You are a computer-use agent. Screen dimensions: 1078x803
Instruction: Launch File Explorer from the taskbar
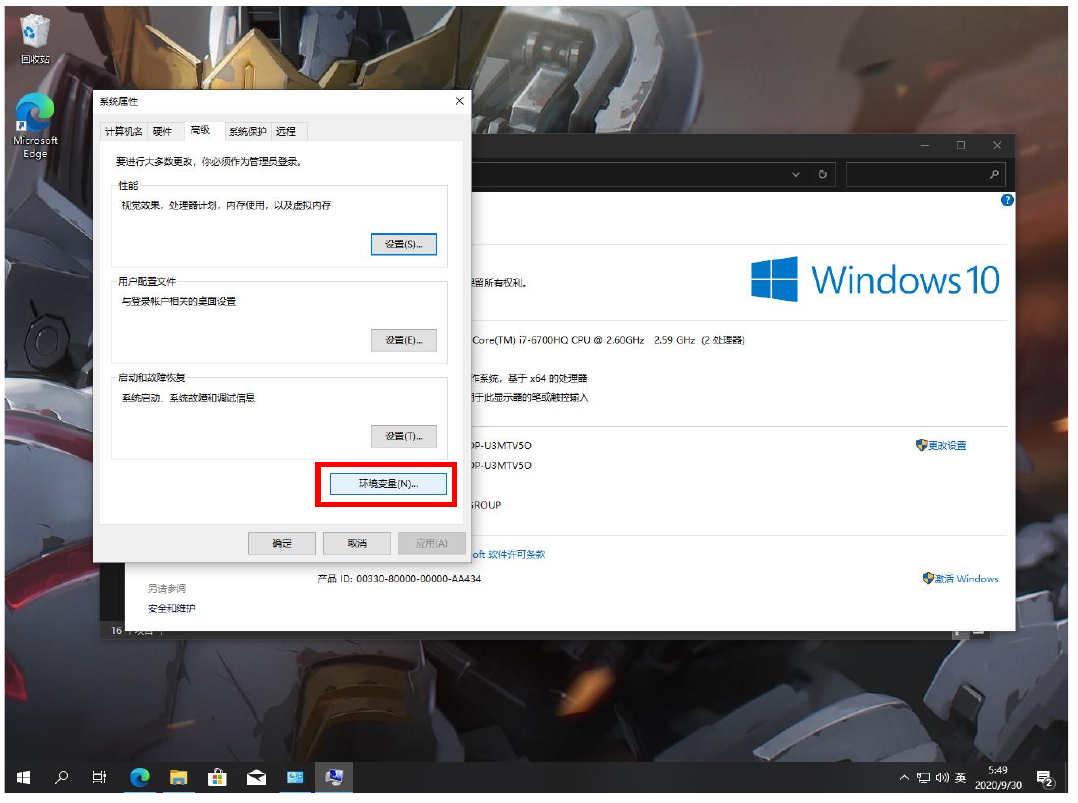pyautogui.click(x=179, y=777)
